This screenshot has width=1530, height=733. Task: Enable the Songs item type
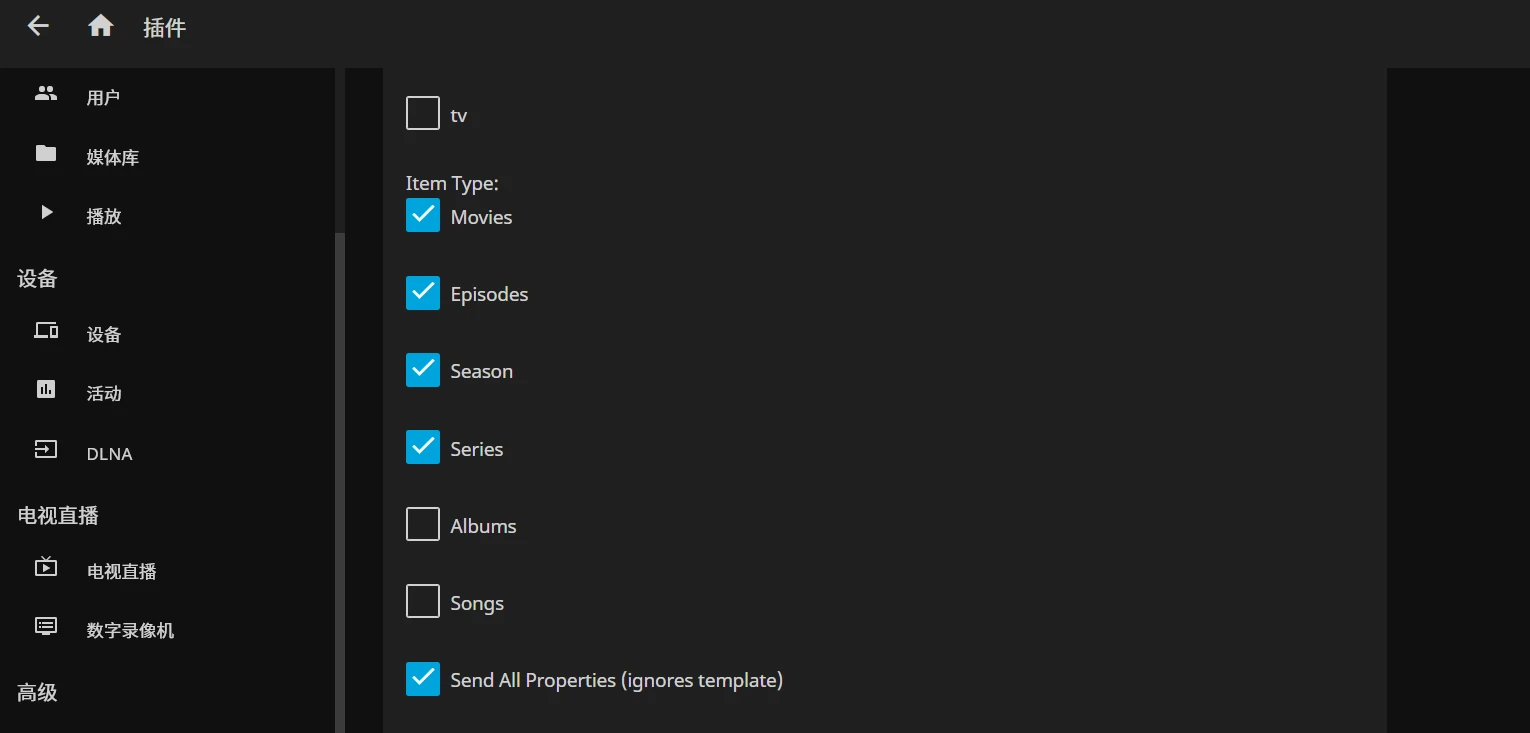423,601
